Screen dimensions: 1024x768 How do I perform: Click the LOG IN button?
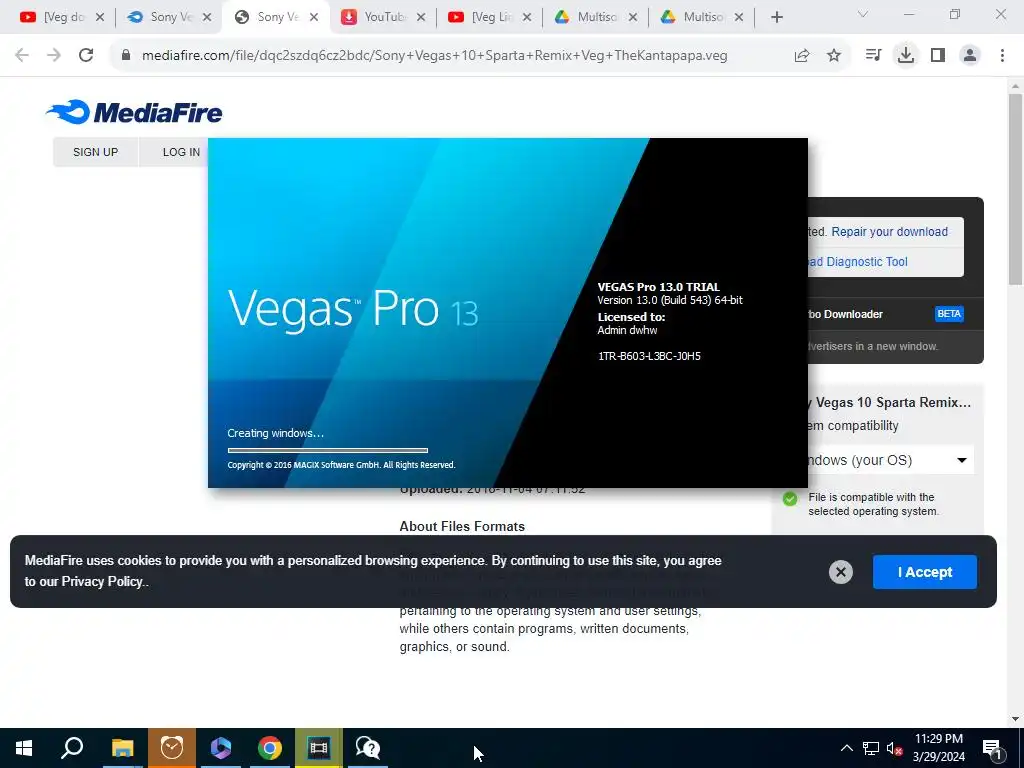(x=181, y=152)
